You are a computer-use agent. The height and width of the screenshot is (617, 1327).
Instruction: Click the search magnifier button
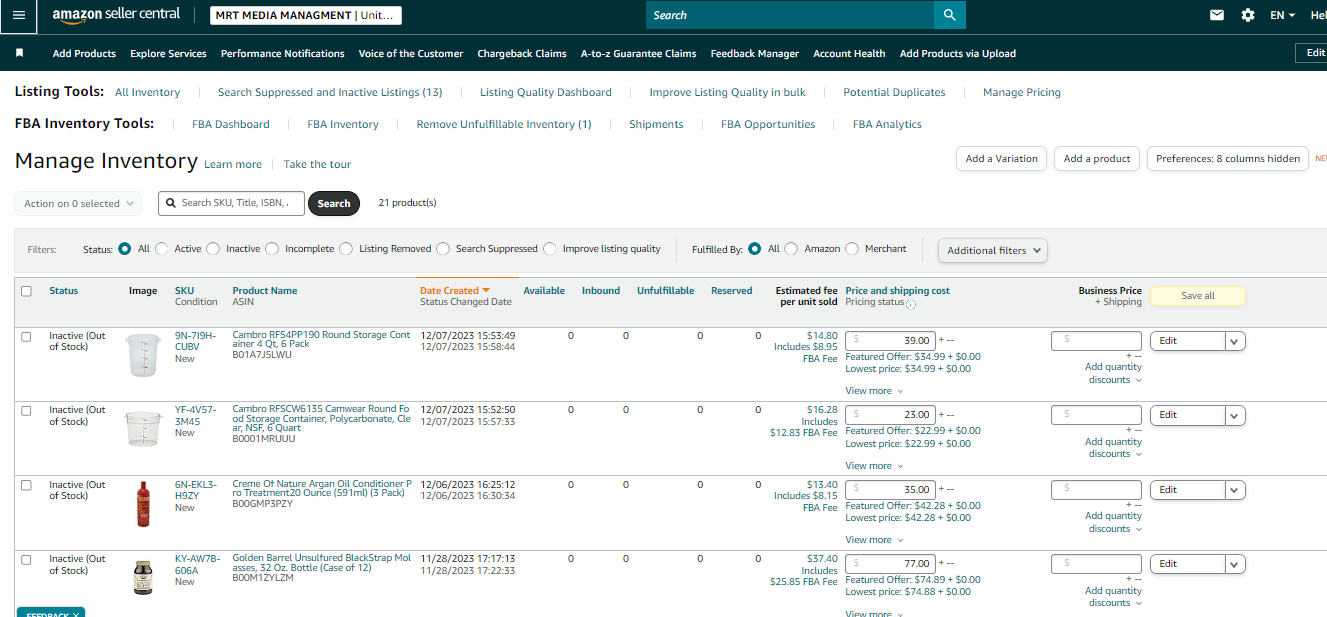point(949,15)
